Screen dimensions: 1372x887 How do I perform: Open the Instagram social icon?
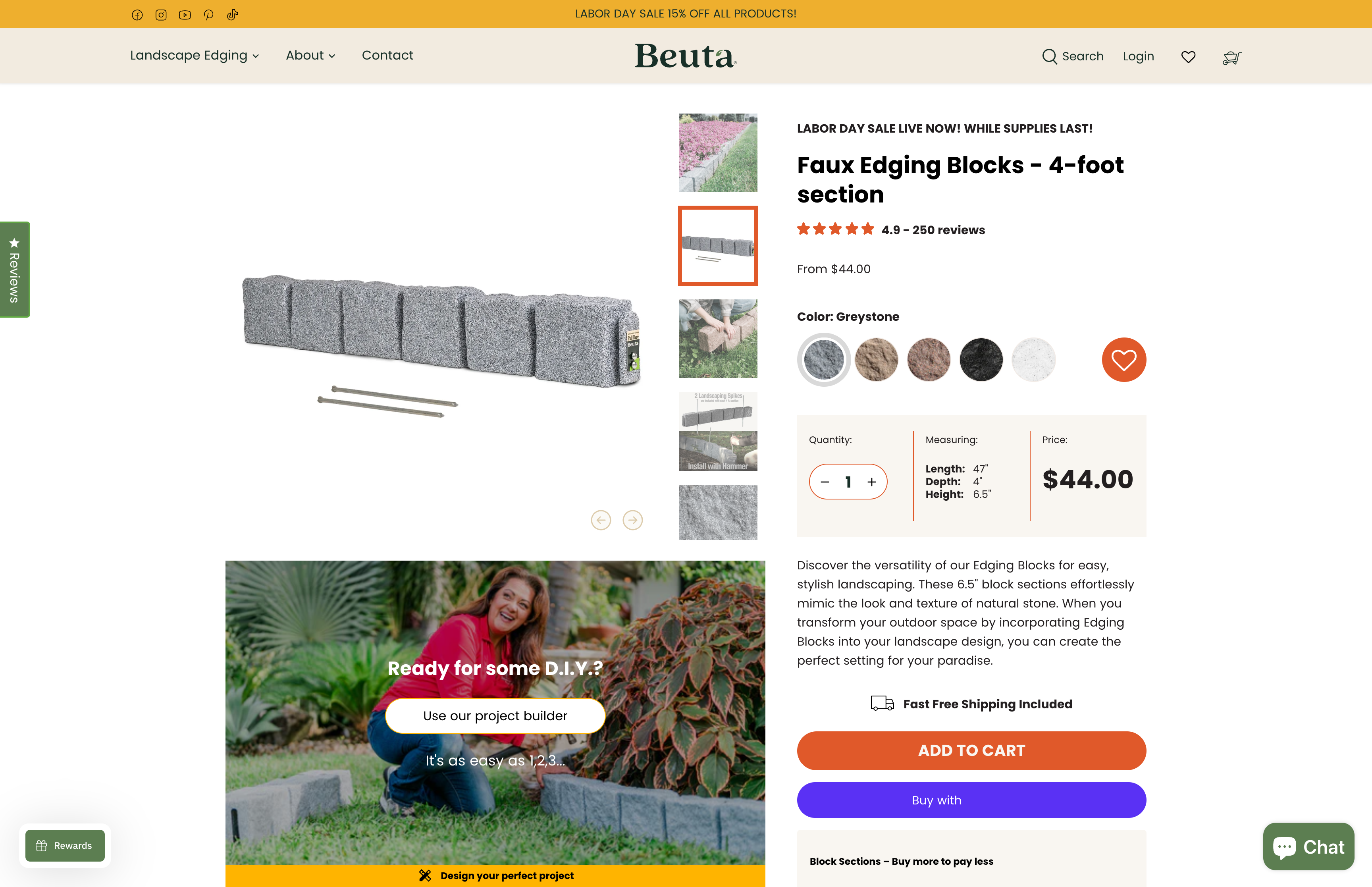tap(161, 14)
